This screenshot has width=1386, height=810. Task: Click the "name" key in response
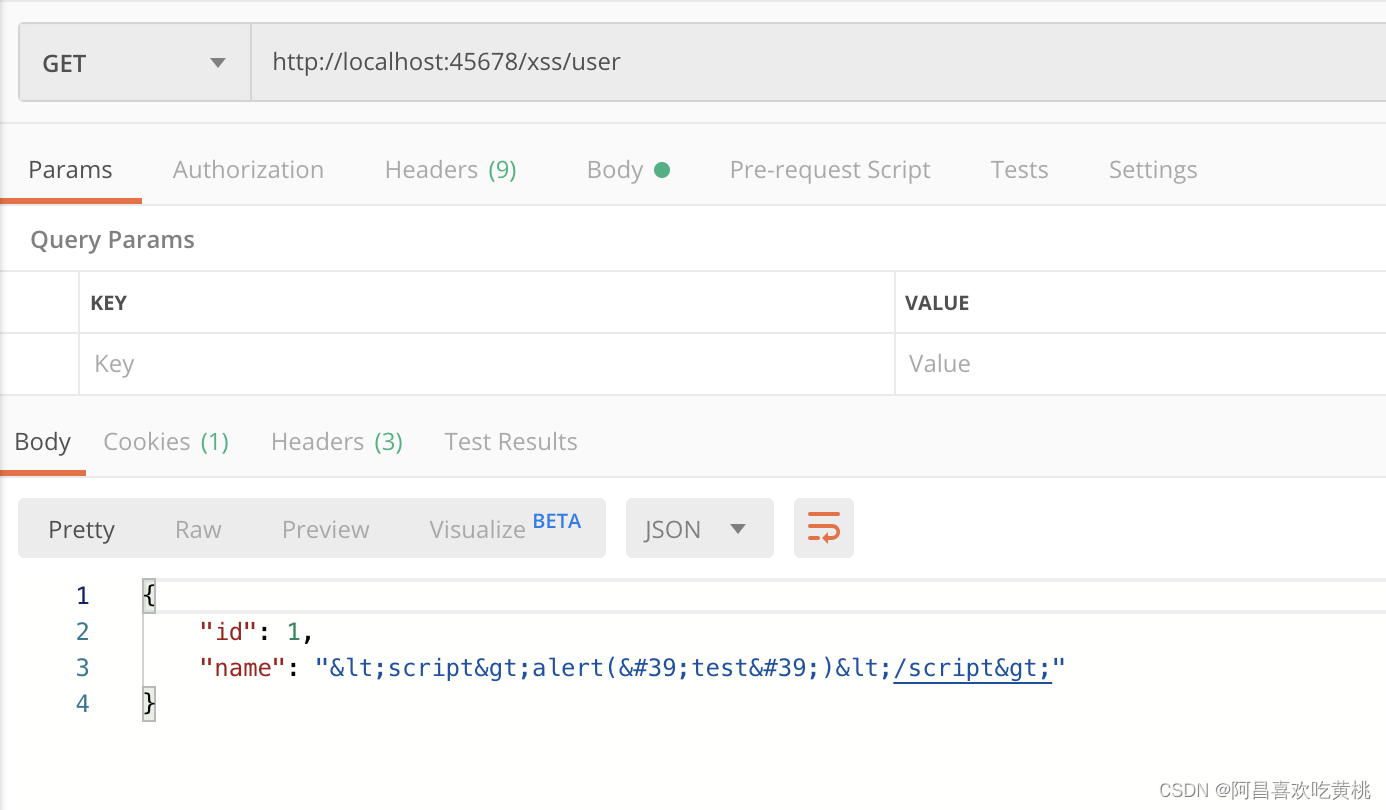pos(243,668)
